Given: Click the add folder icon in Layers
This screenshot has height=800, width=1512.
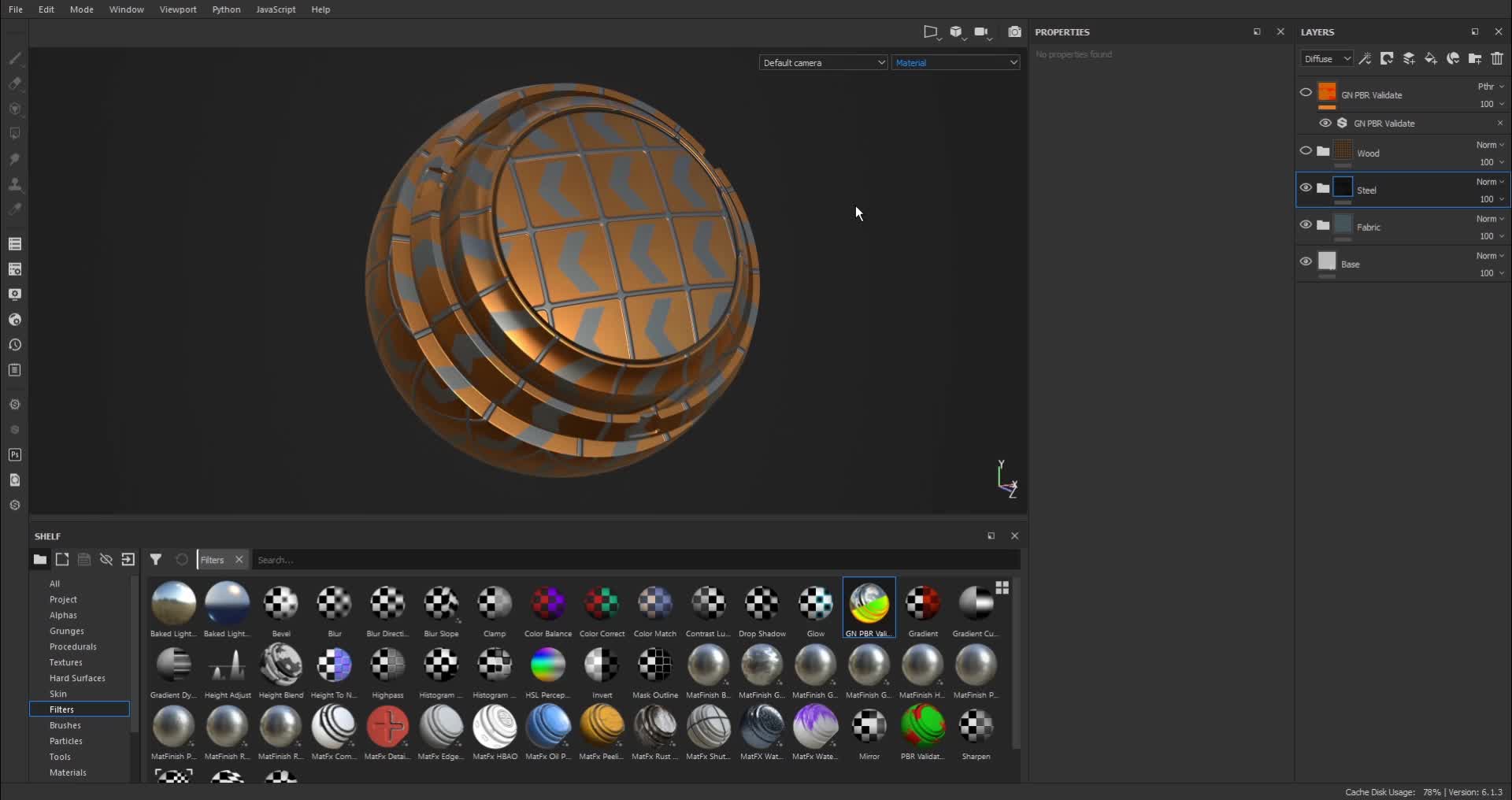Looking at the screenshot, I should (1474, 59).
